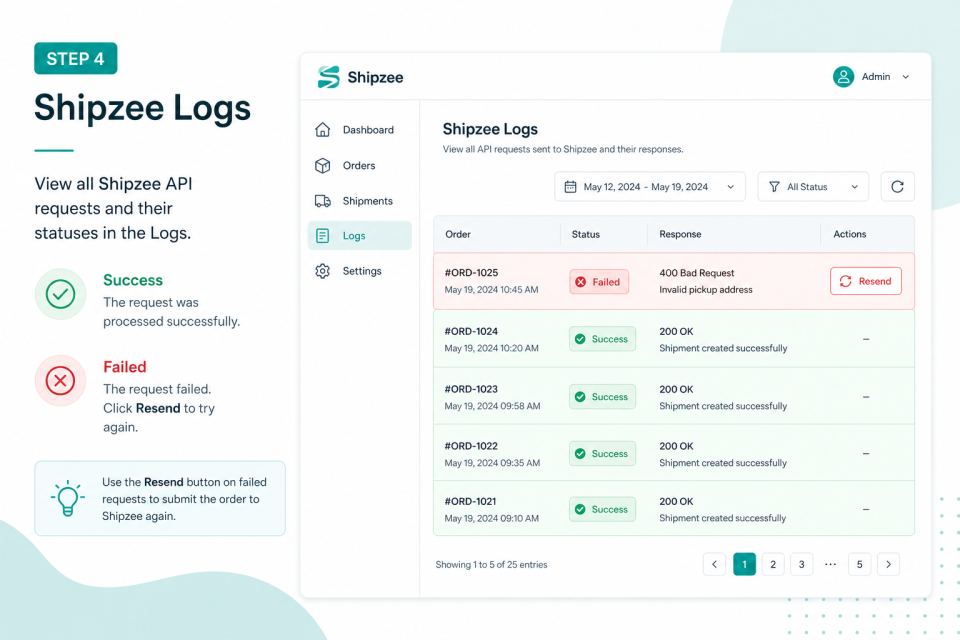
Task: Select pagination page 1
Action: pos(744,564)
